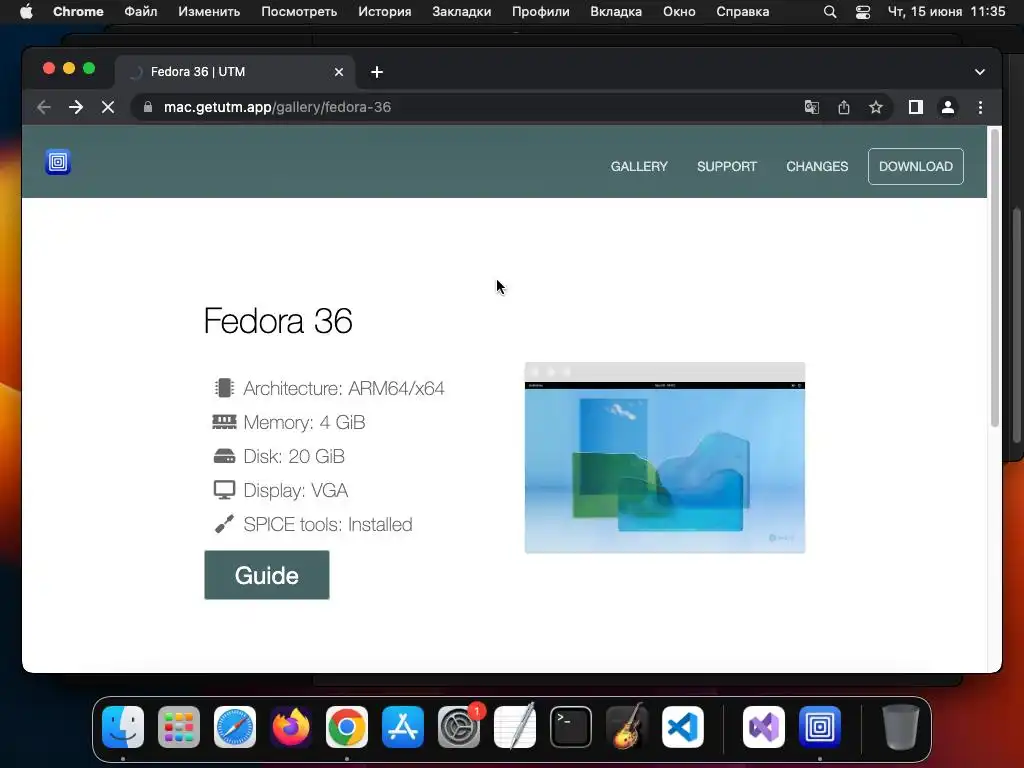
Task: Close the Fedora 36 | UTM tab
Action: (x=339, y=72)
